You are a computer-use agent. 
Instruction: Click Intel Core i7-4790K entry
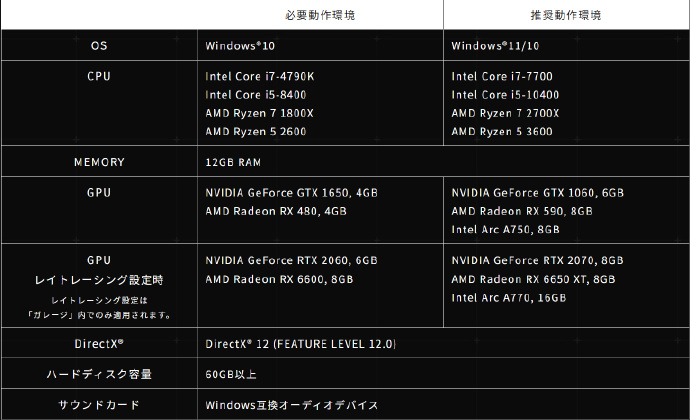[259, 76]
